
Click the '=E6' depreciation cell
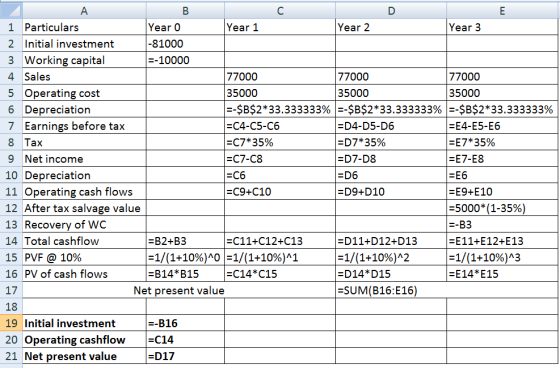pyautogui.click(x=502, y=175)
